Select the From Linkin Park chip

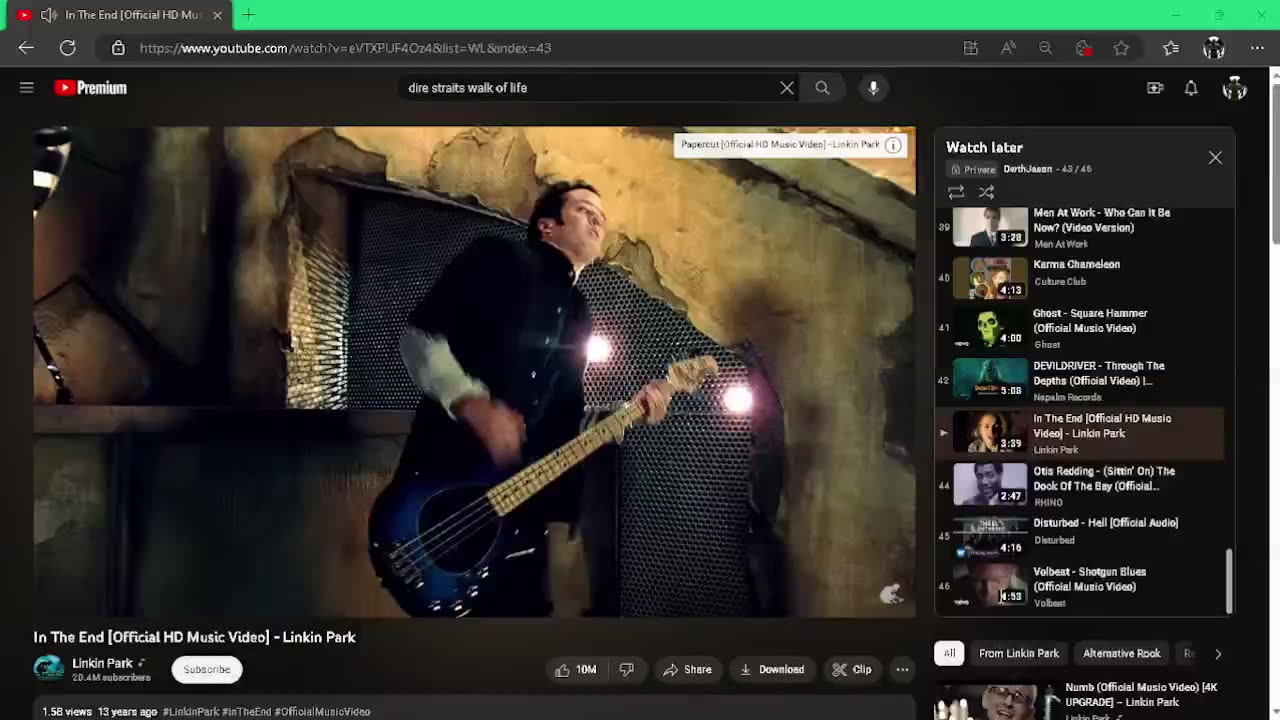[1018, 653]
